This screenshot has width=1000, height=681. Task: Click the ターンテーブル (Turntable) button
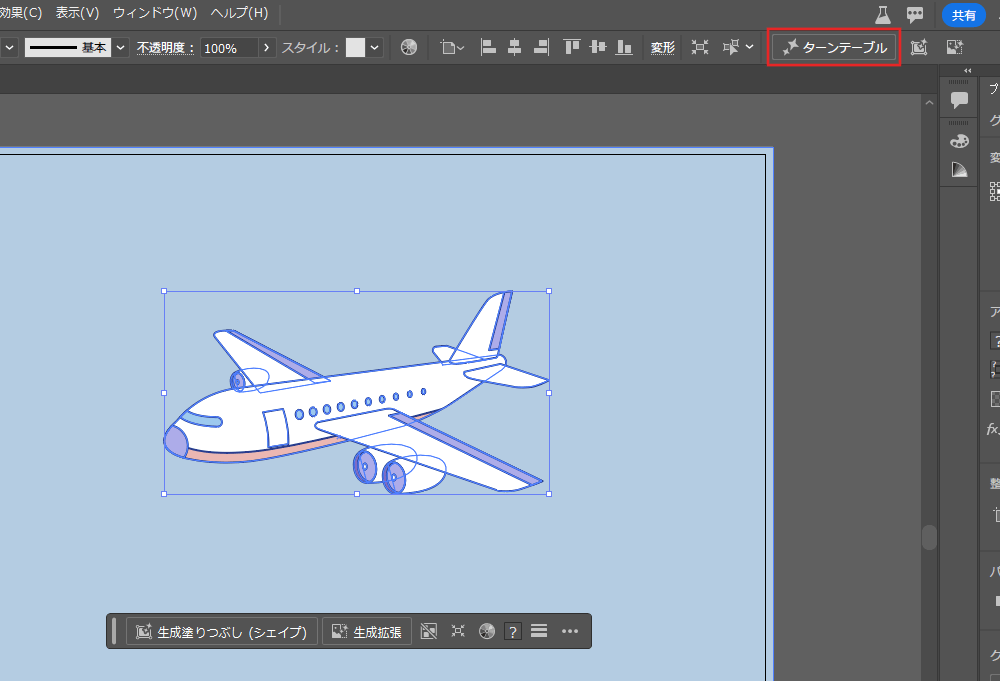[x=835, y=47]
